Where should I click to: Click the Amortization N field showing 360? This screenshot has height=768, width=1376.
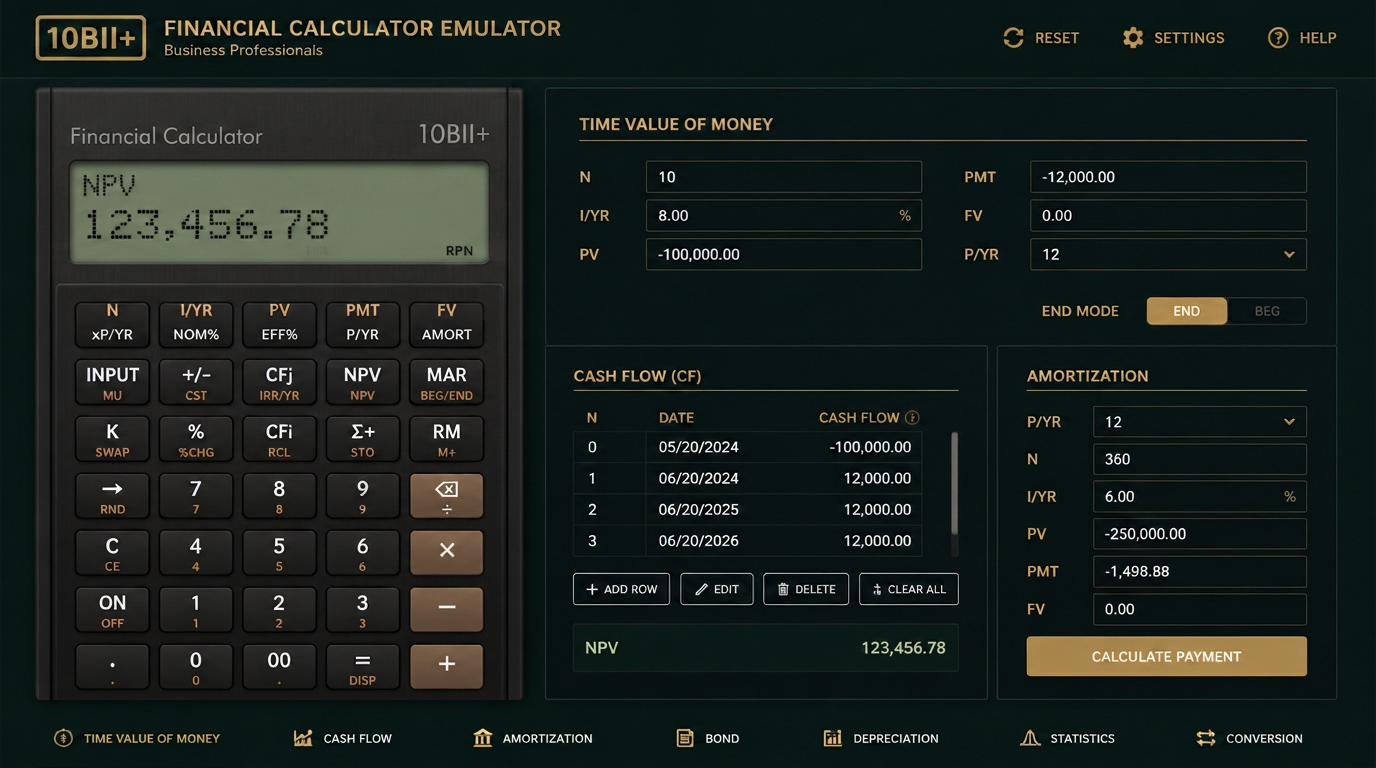click(x=1199, y=459)
